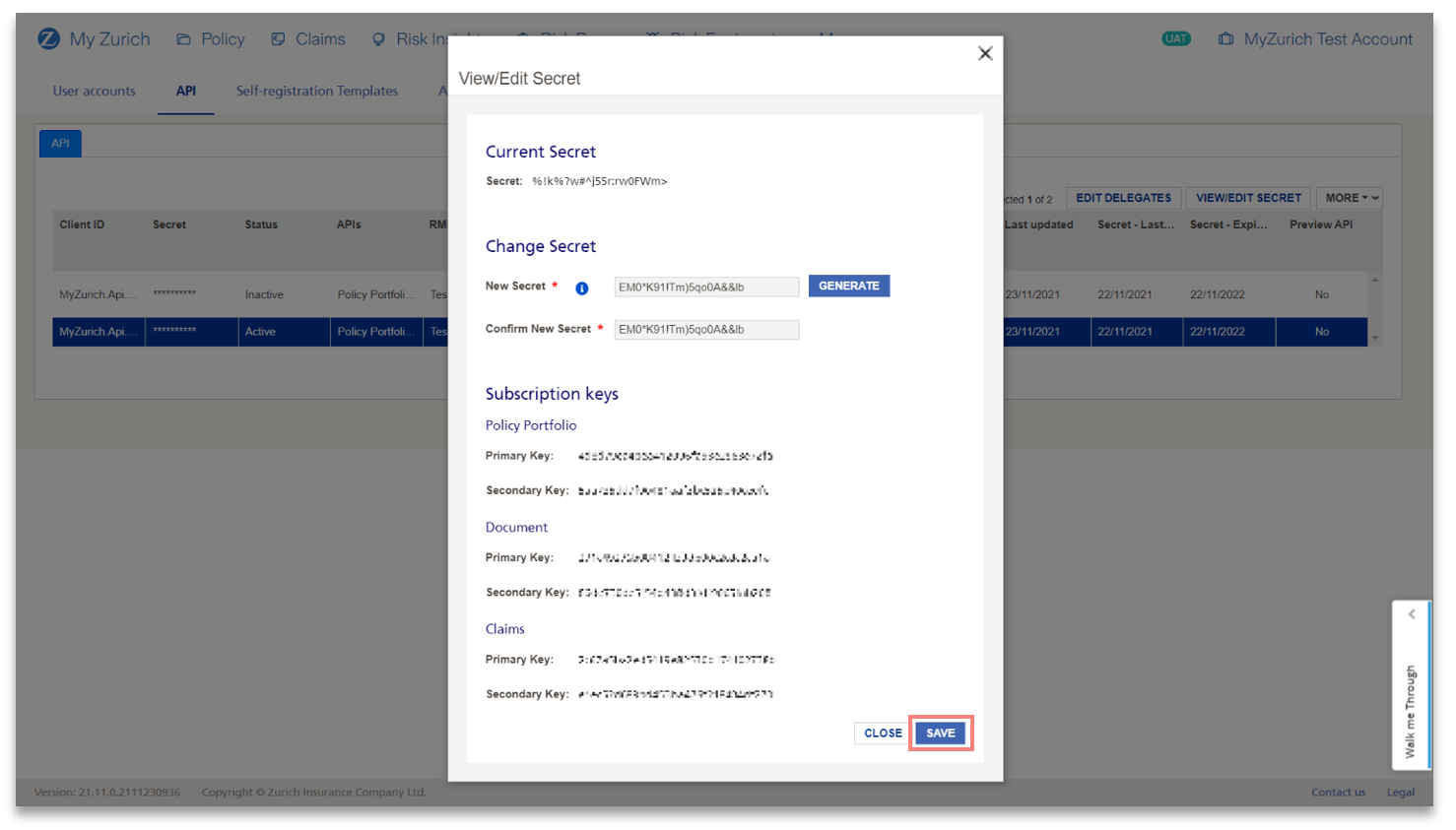Click the info icon beside New Secret
1456x830 pixels.
tap(581, 288)
